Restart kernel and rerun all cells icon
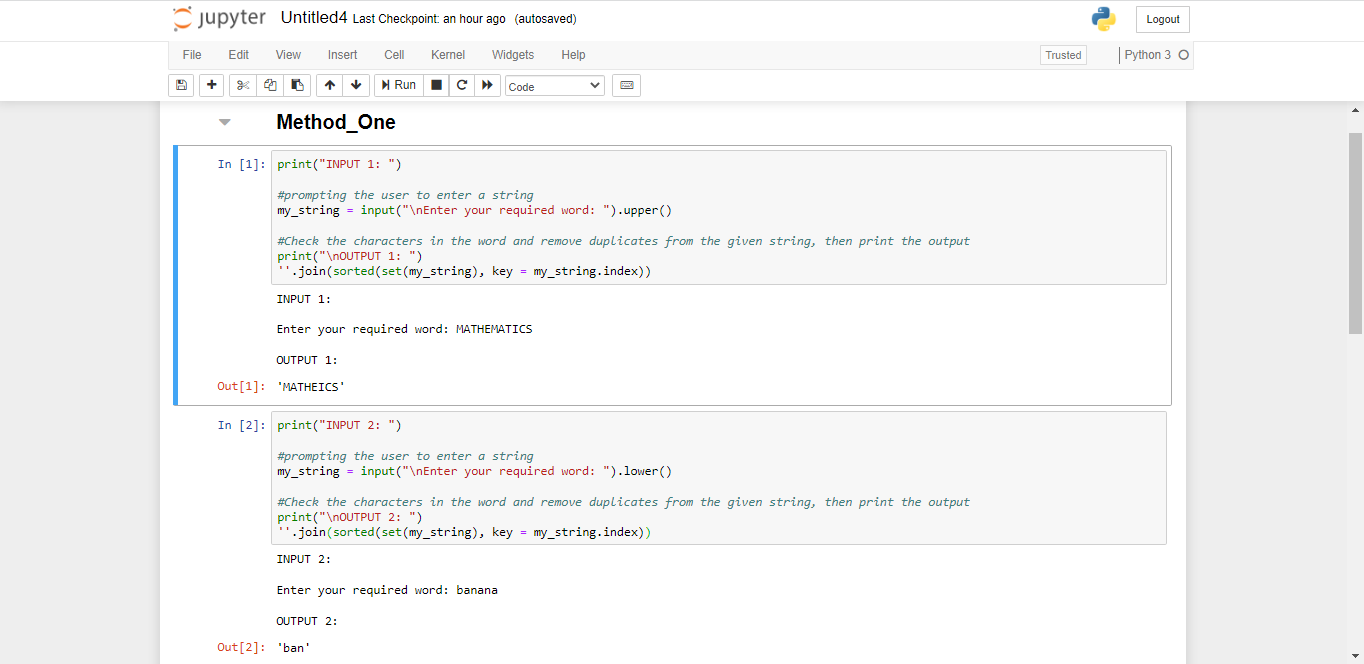This screenshot has width=1364, height=664. pos(487,86)
